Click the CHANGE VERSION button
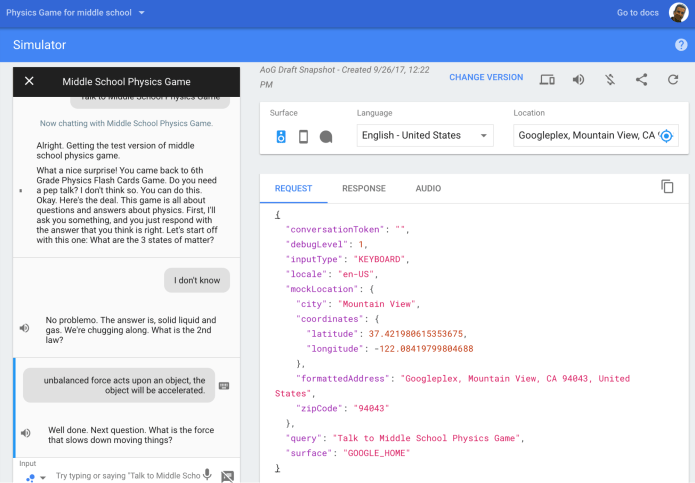 (485, 78)
